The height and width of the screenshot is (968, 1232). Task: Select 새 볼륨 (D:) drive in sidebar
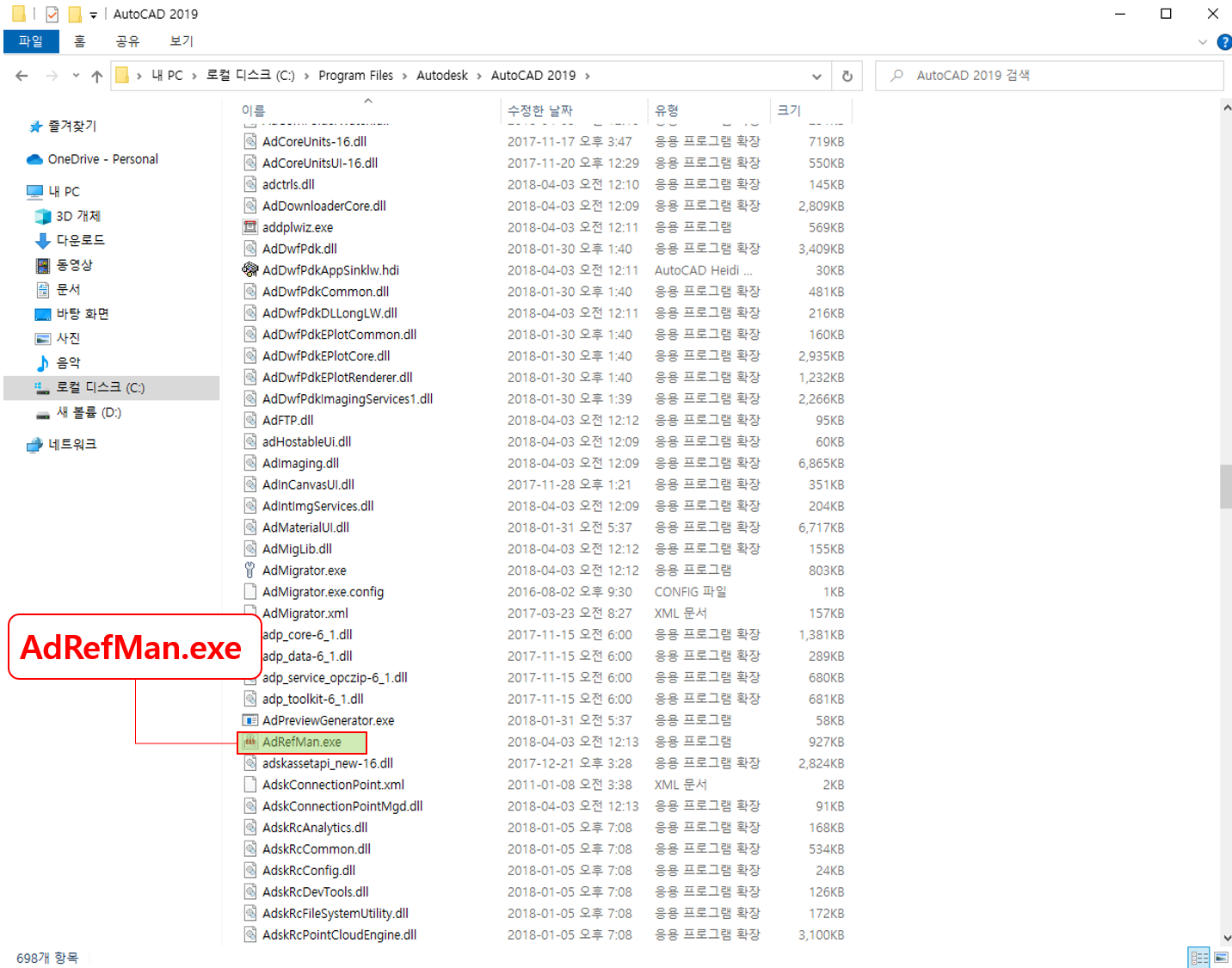pos(89,412)
